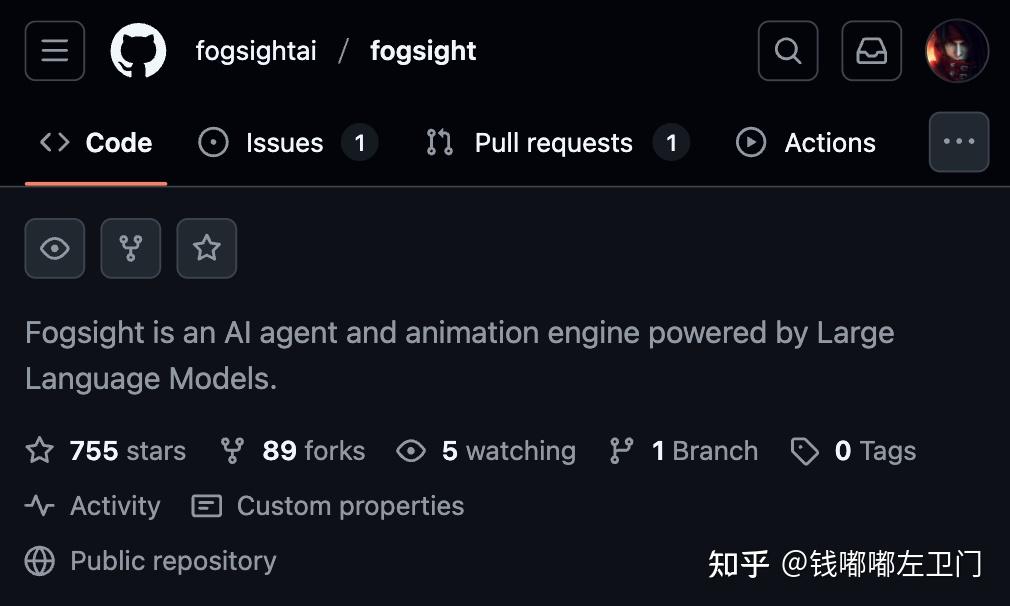Screen dimensions: 1010x606
Task: Open the 5 watching link
Action: tap(487, 451)
